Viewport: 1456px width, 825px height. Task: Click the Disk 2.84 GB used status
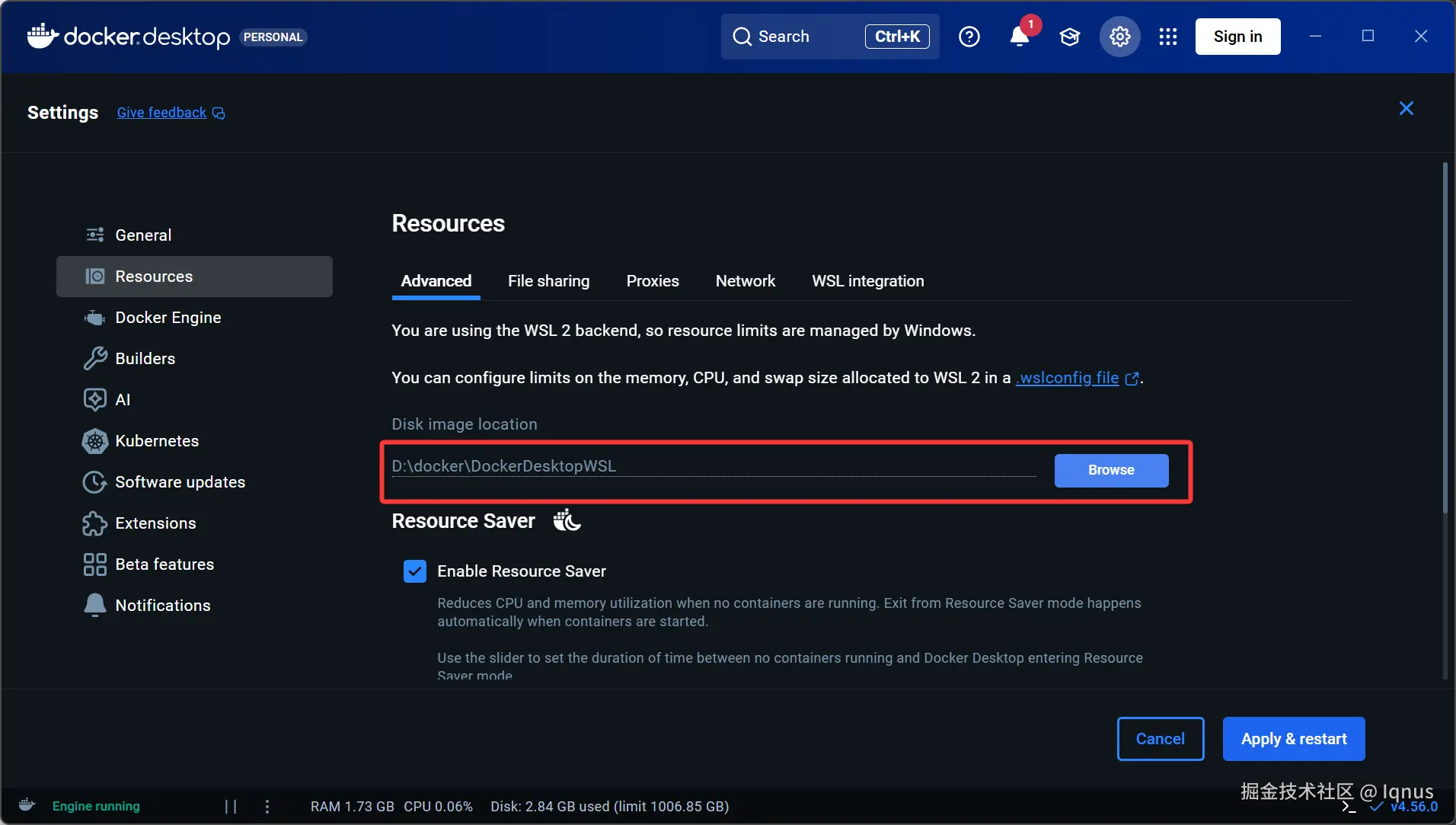point(610,806)
